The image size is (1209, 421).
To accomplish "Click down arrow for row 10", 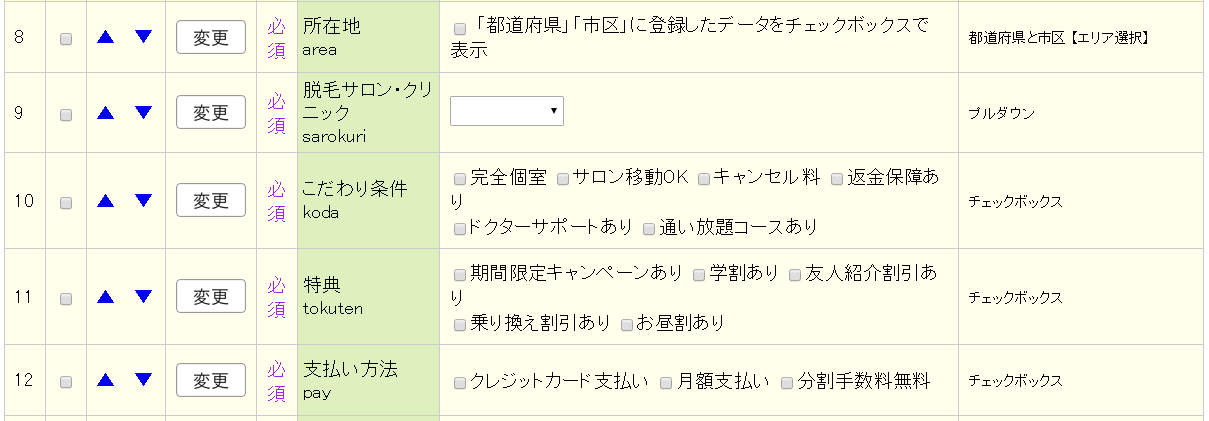I will 143,201.
